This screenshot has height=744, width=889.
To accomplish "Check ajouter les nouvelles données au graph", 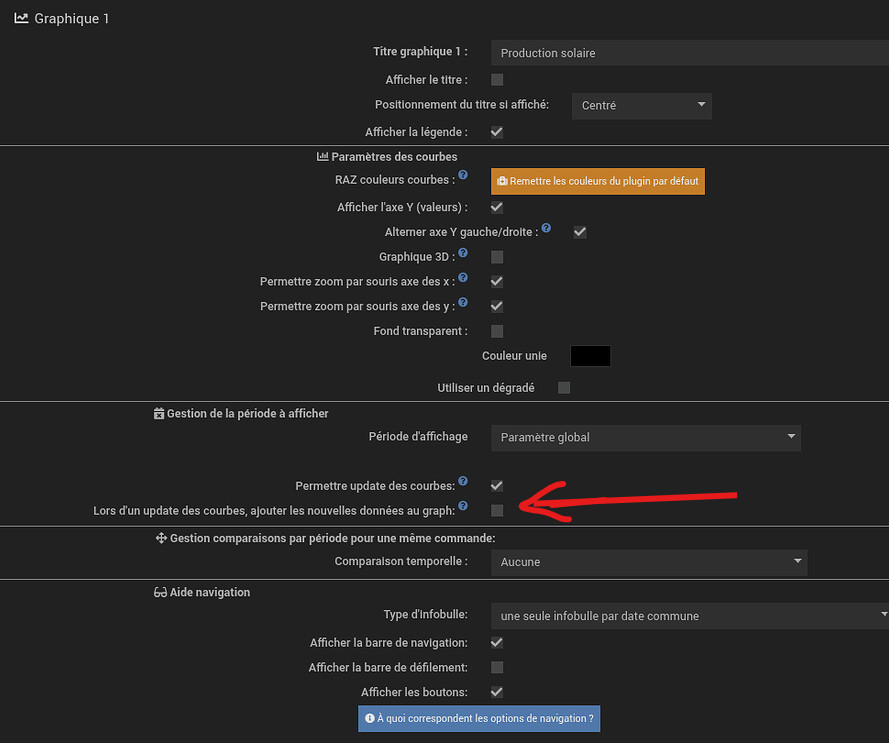I will (497, 510).
